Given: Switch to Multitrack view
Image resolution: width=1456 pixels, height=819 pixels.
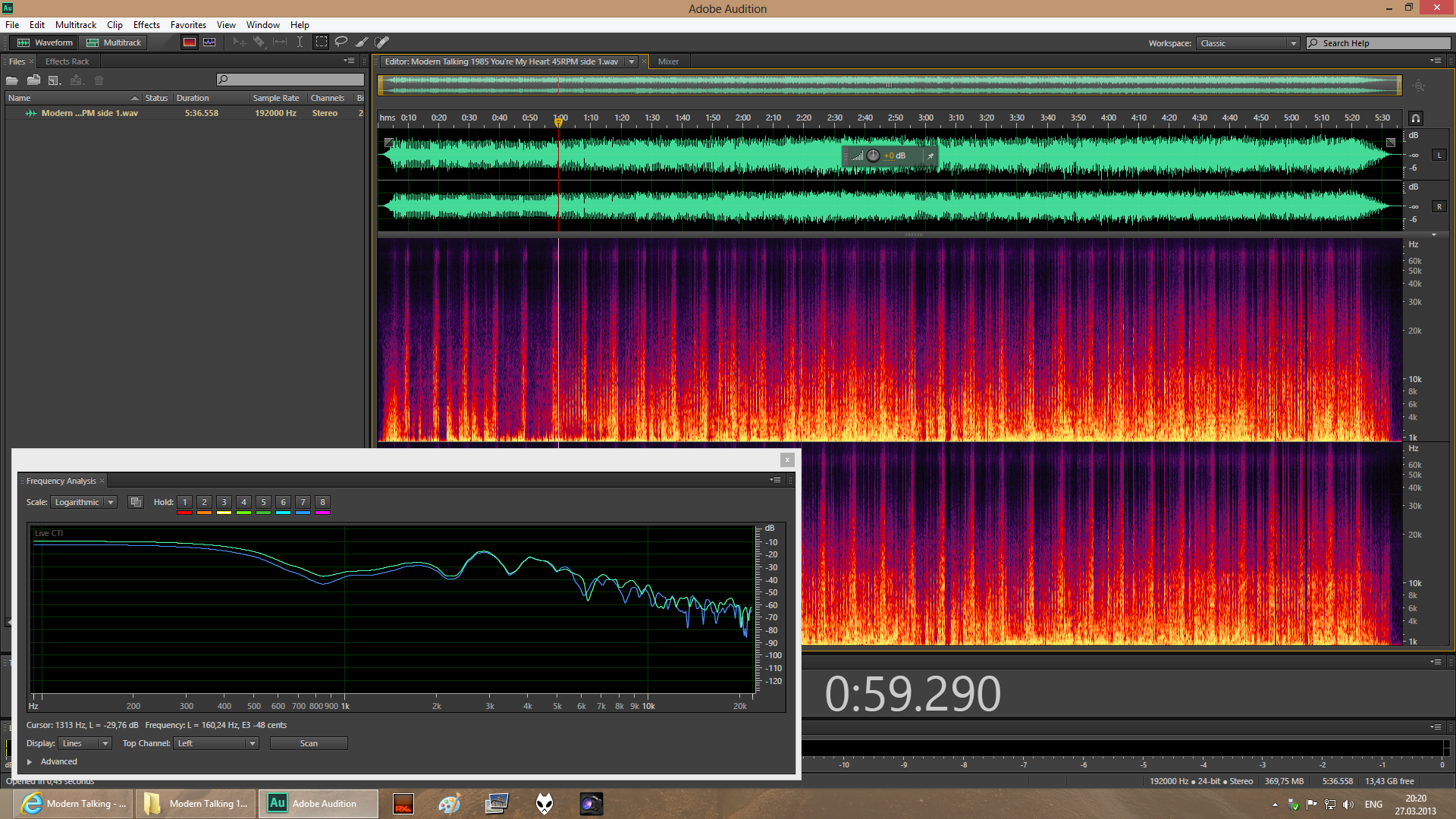Looking at the screenshot, I should tap(114, 42).
